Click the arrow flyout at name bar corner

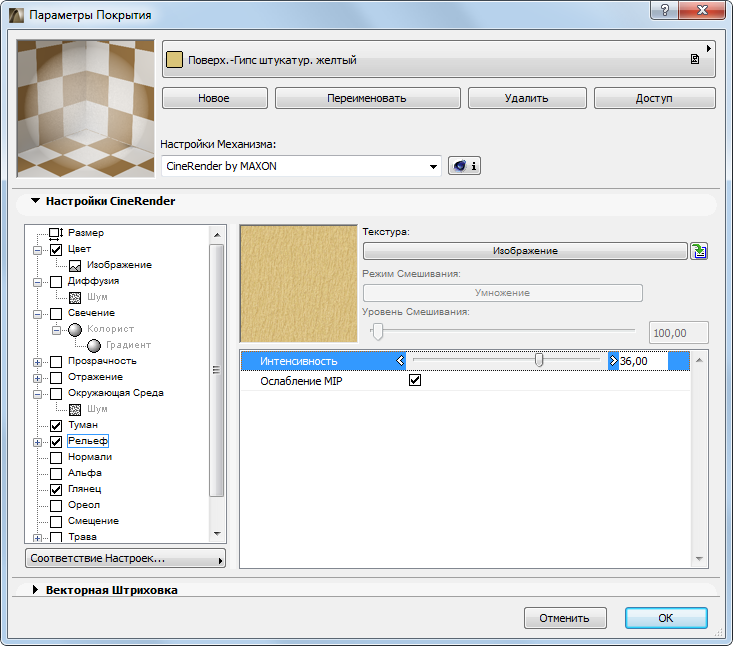tap(709, 48)
